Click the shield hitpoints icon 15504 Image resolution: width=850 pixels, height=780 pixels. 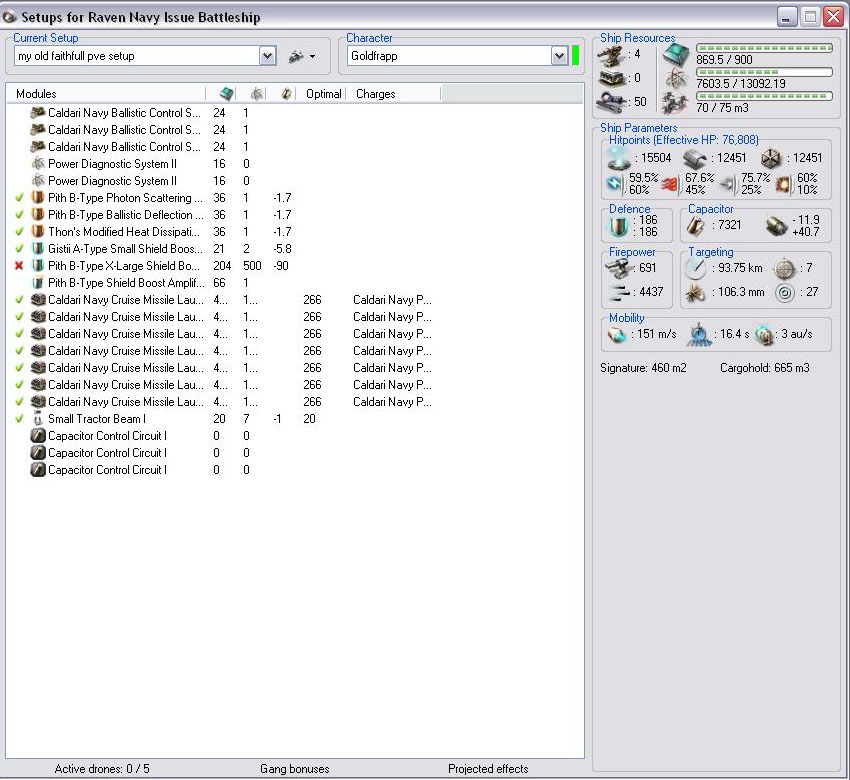click(x=619, y=159)
